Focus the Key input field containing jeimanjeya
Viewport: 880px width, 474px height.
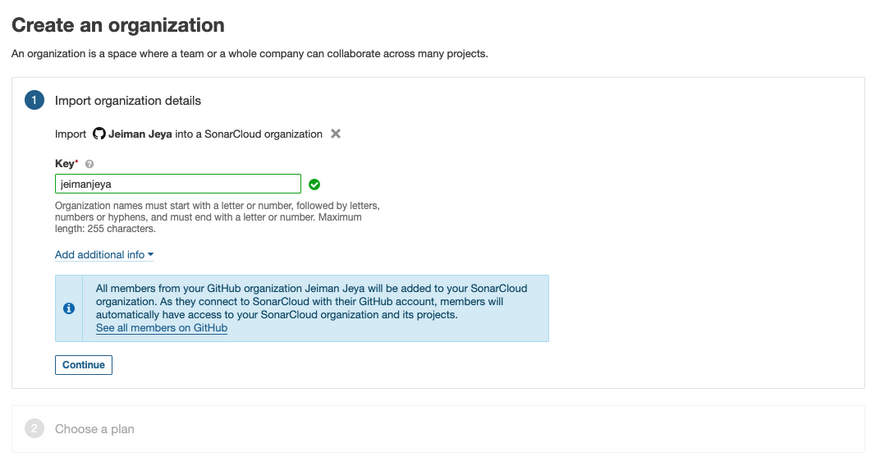(178, 184)
